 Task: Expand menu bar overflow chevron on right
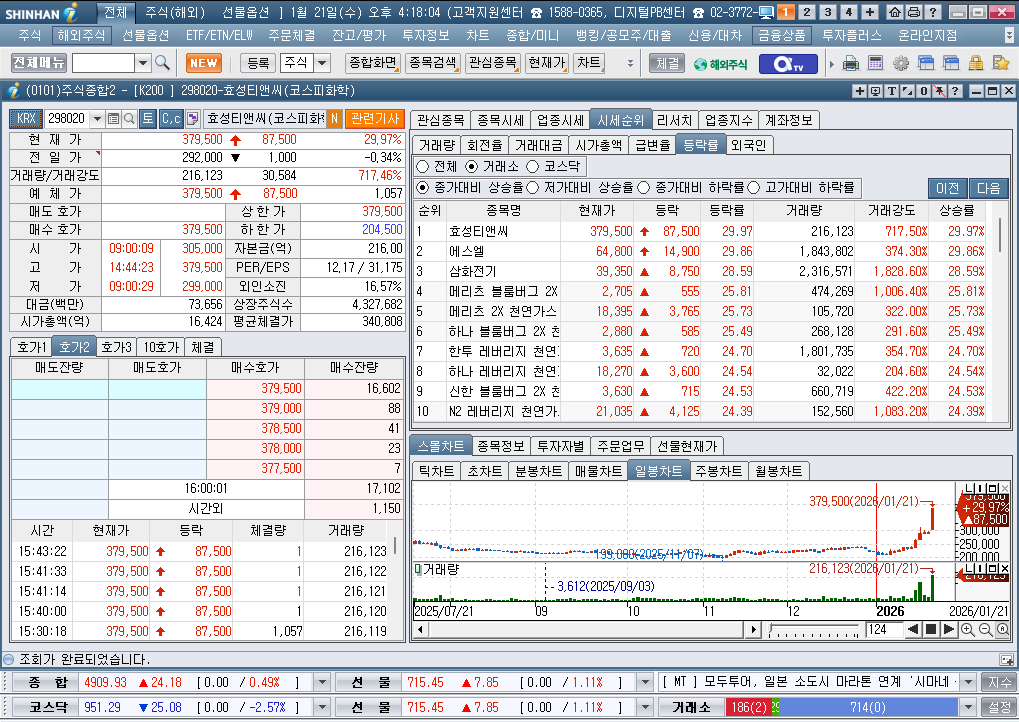pos(1009,35)
